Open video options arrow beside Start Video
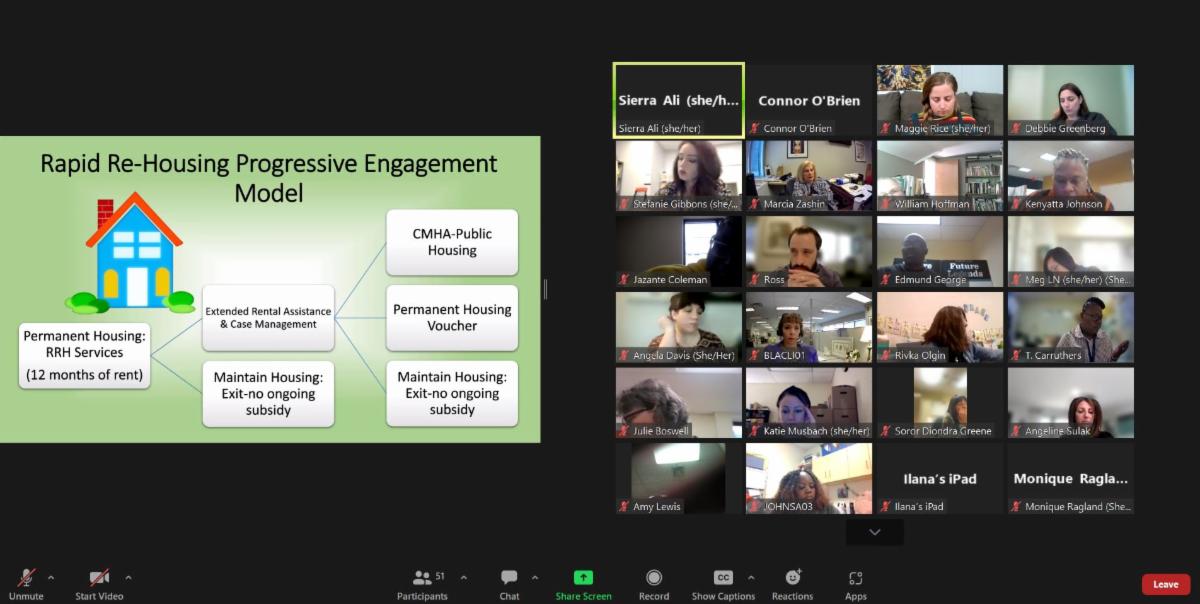The image size is (1200, 604). coord(128,577)
